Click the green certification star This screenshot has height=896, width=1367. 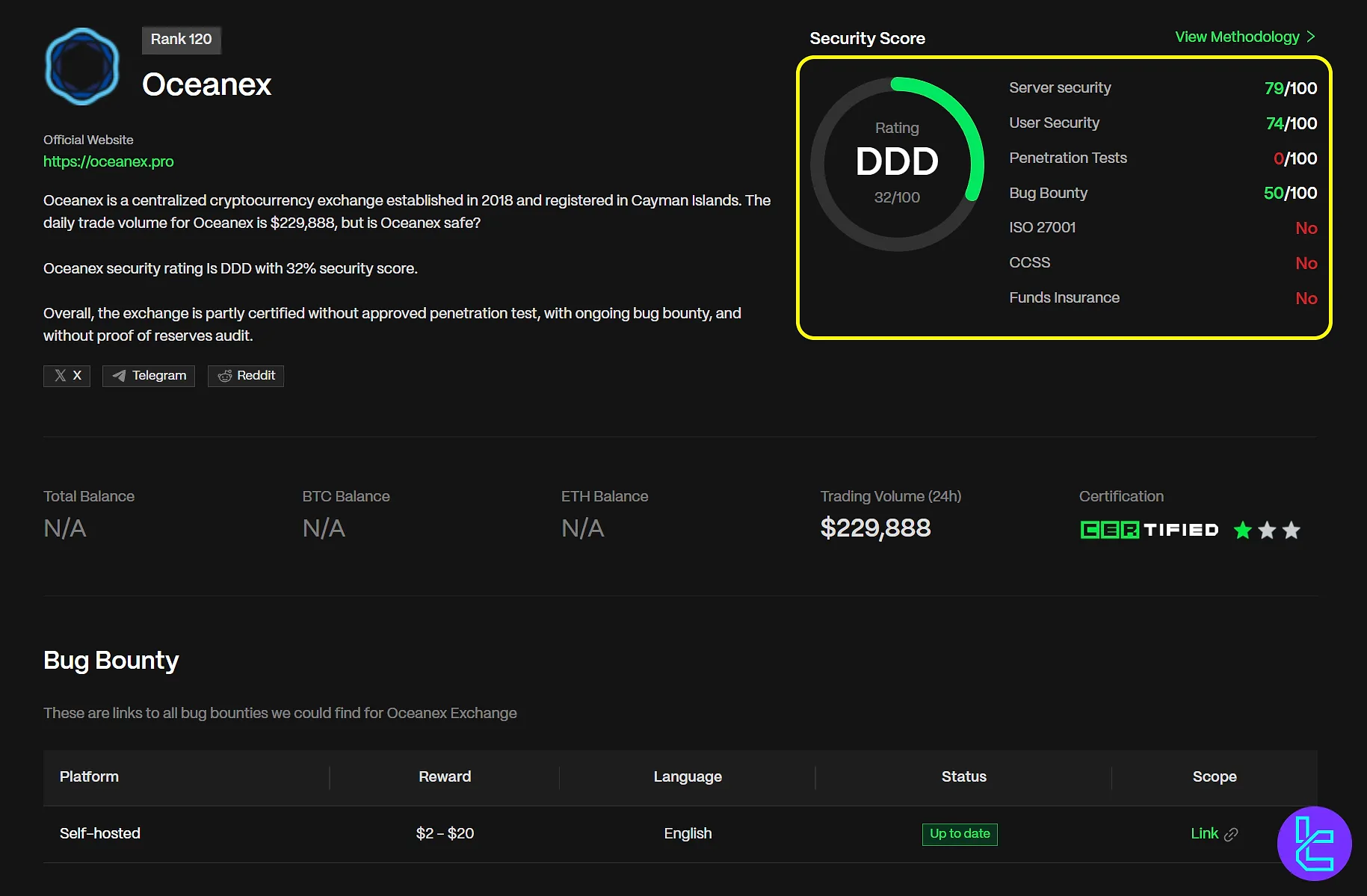[x=1243, y=531]
